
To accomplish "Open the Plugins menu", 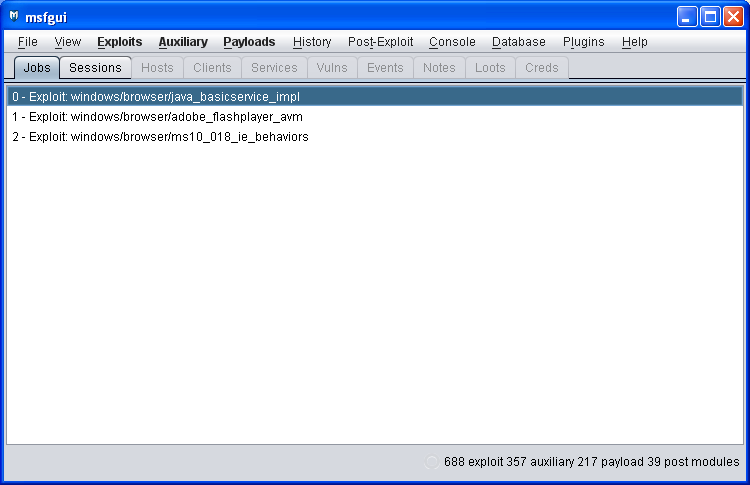I will coord(584,42).
